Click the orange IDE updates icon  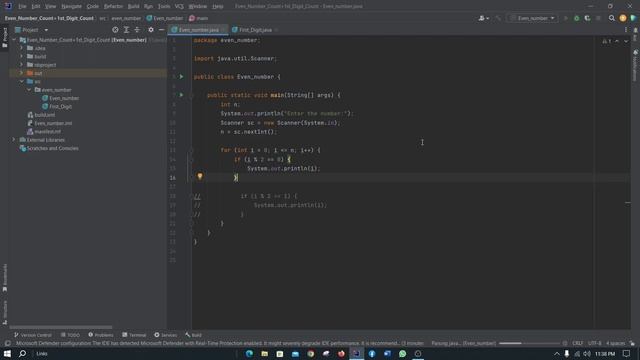click(622, 18)
